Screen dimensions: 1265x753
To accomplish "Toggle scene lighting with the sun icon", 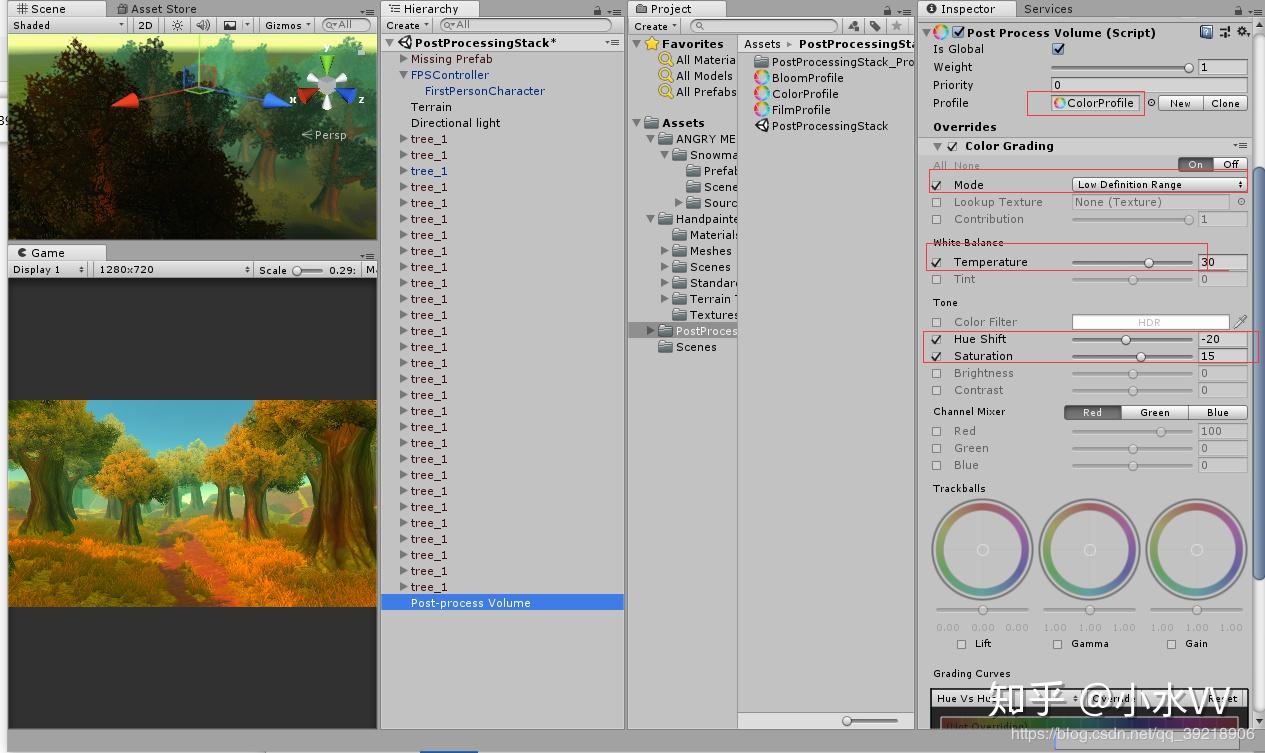I will pyautogui.click(x=176, y=25).
